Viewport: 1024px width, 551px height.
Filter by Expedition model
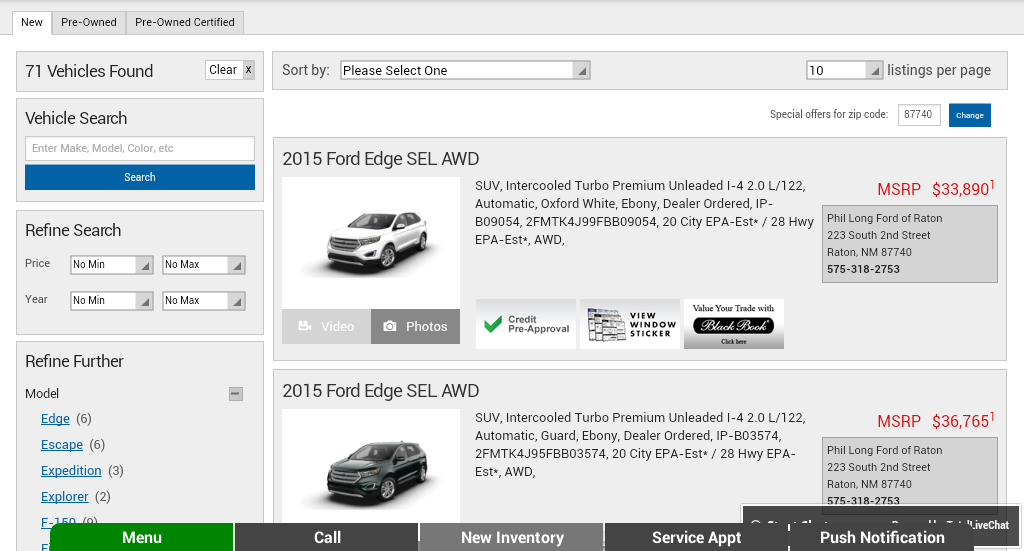71,471
